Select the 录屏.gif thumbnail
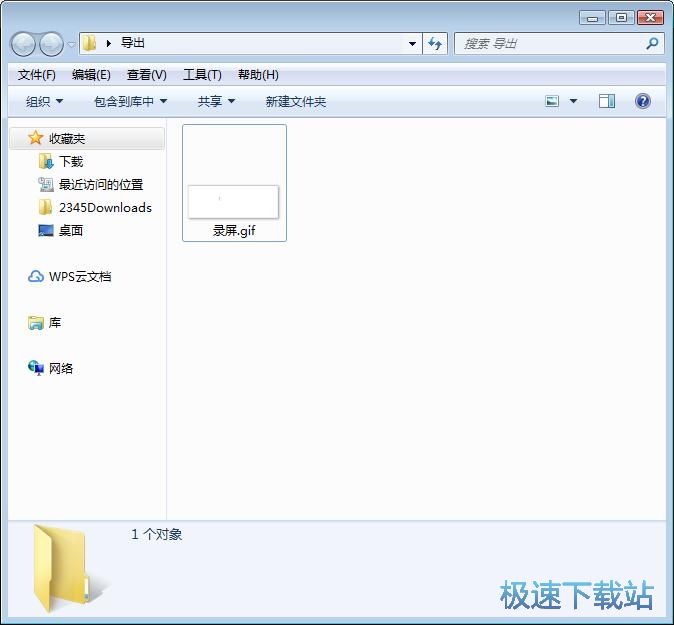This screenshot has height=625, width=674. (233, 202)
